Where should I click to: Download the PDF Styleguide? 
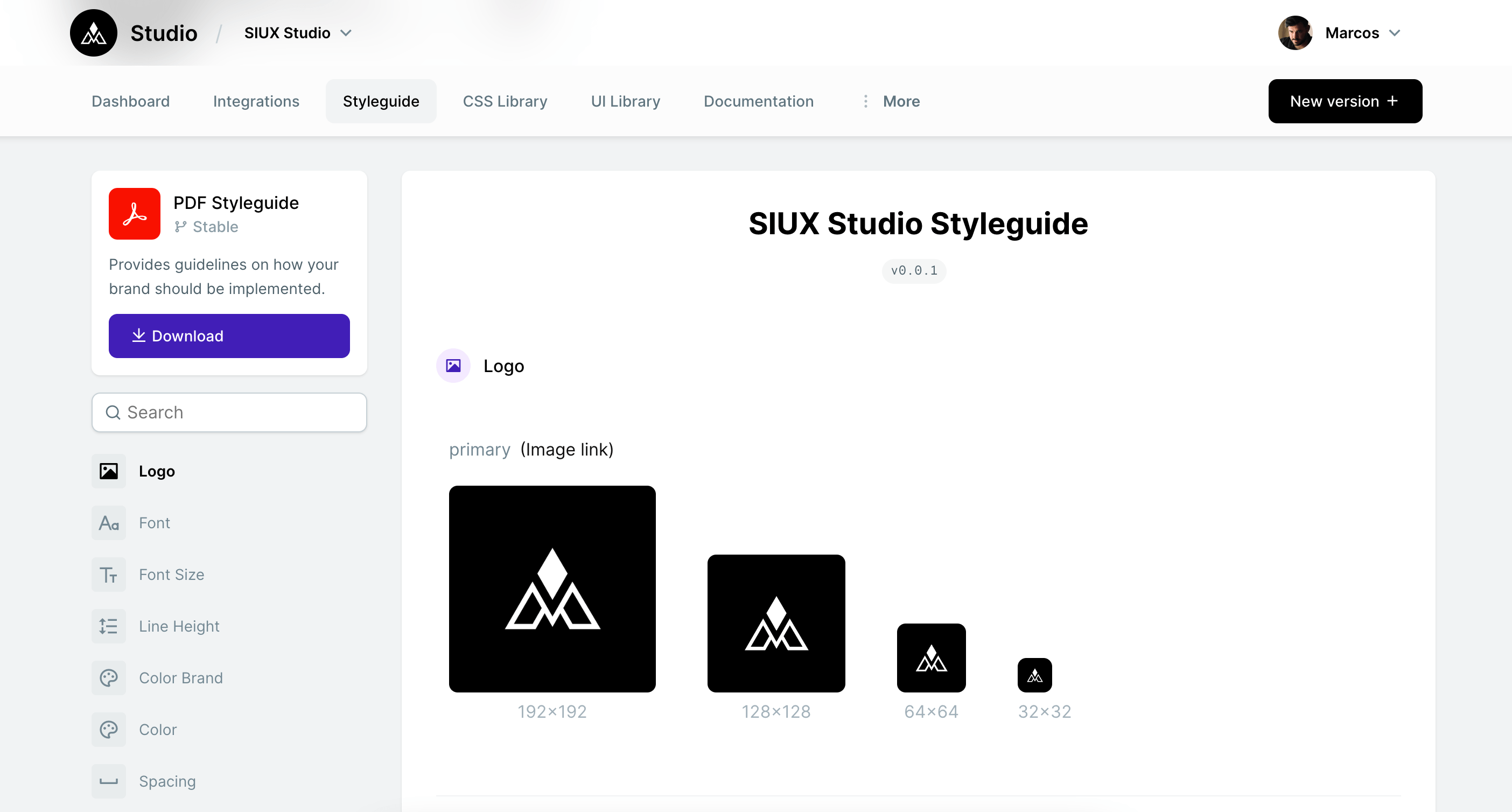tap(229, 335)
